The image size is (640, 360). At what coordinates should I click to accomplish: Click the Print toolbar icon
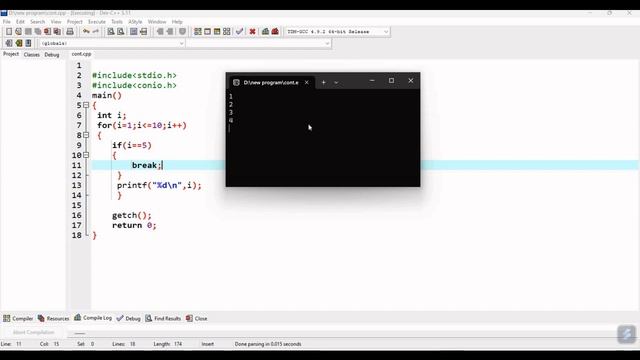[70, 31]
